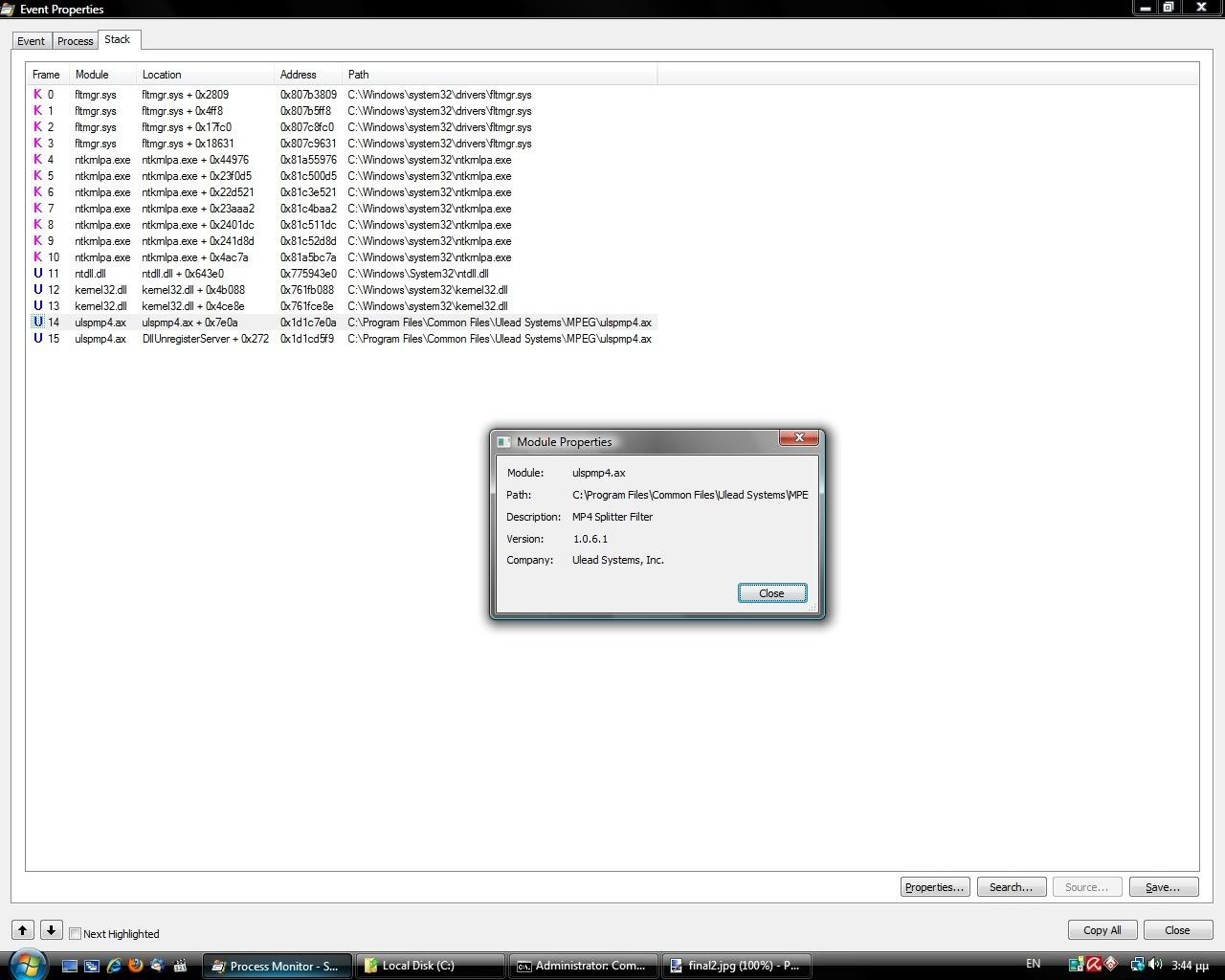Launch Internet Explorer from quick launch
The height and width of the screenshot is (980, 1225).
114,966
